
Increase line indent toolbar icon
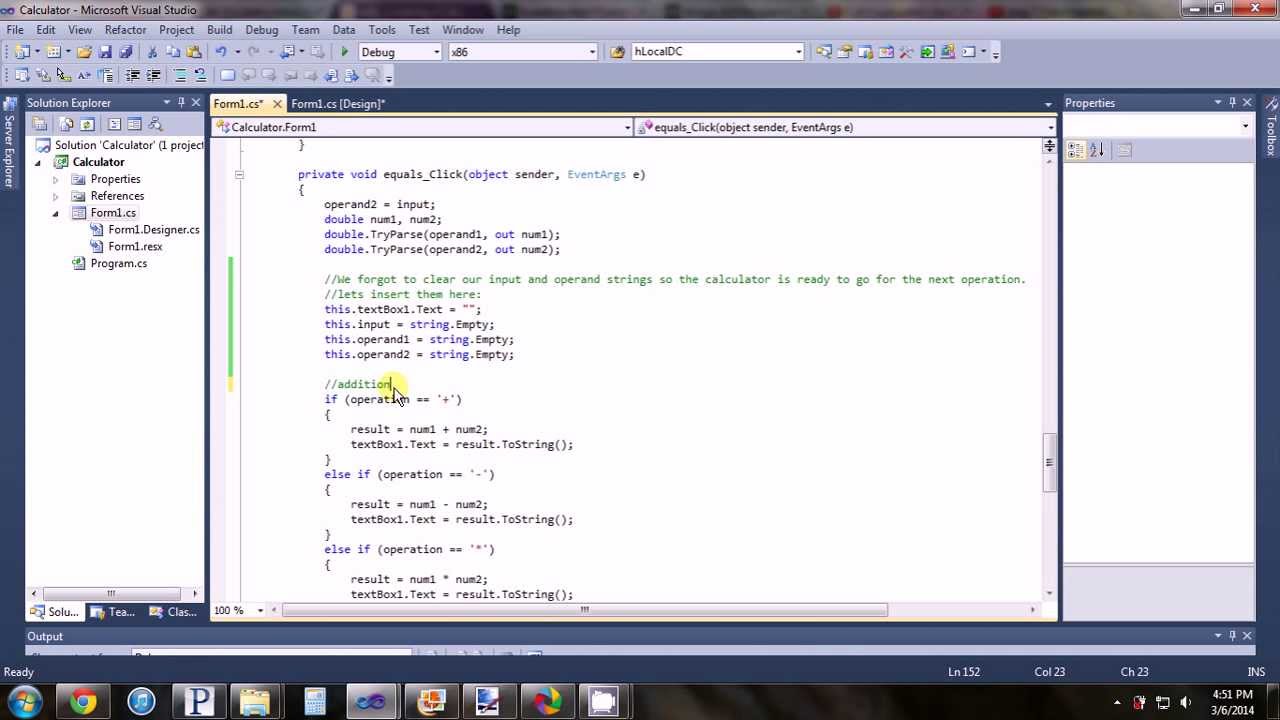tap(153, 76)
